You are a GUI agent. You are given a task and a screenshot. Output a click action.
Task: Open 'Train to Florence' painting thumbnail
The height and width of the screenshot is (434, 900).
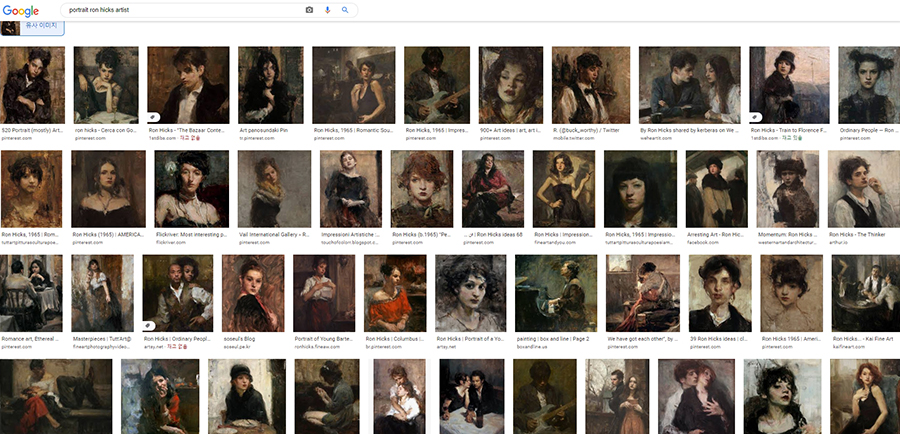point(789,85)
